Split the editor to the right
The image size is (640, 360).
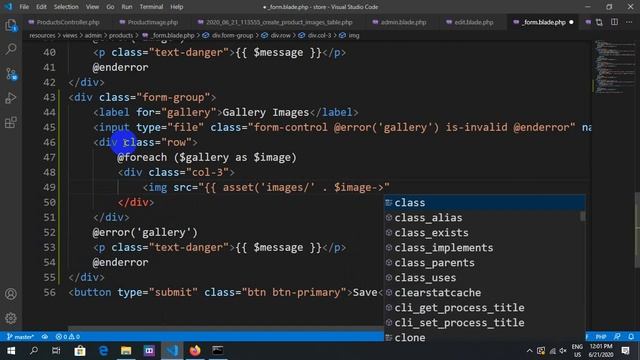pyautogui.click(x=614, y=22)
